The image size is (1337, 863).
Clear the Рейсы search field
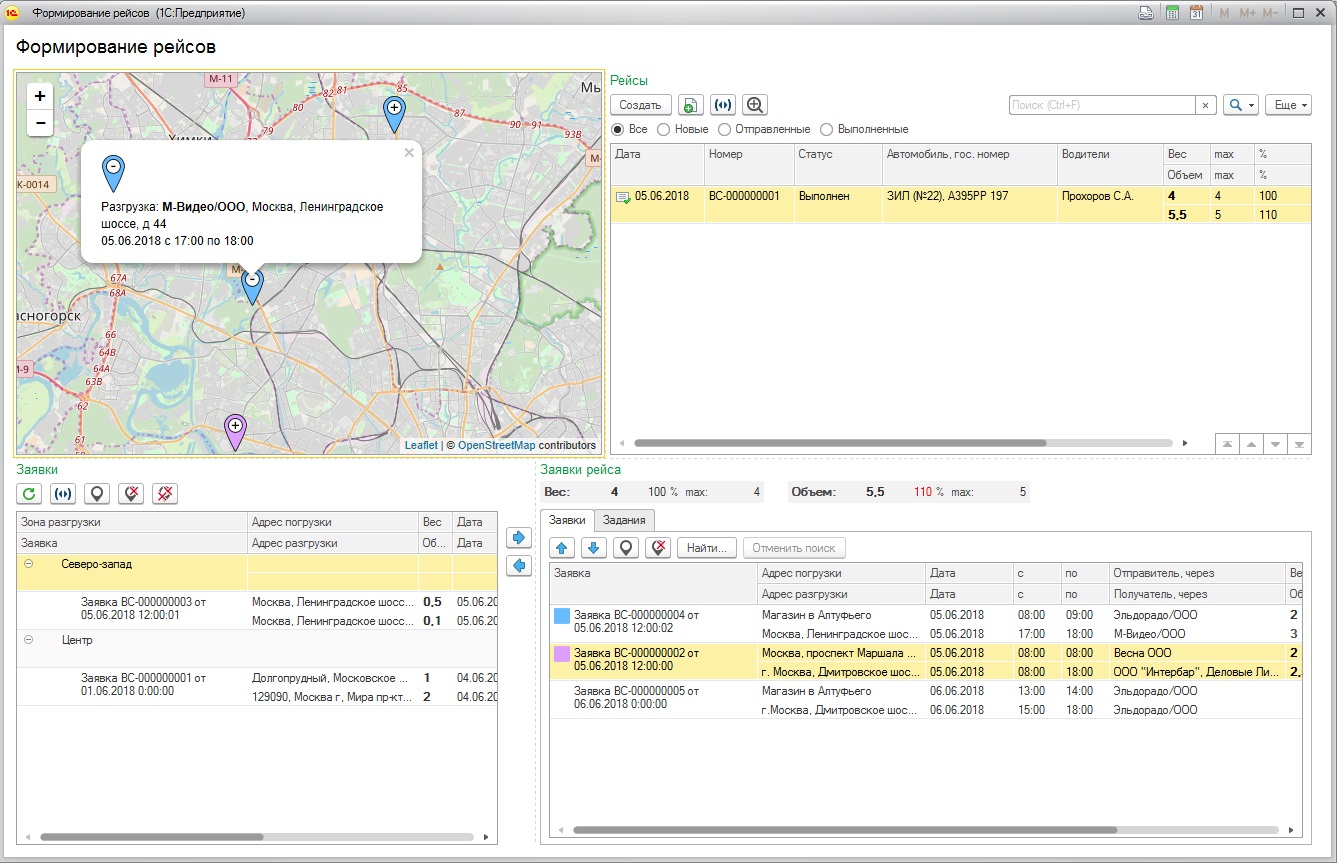pyautogui.click(x=1206, y=105)
